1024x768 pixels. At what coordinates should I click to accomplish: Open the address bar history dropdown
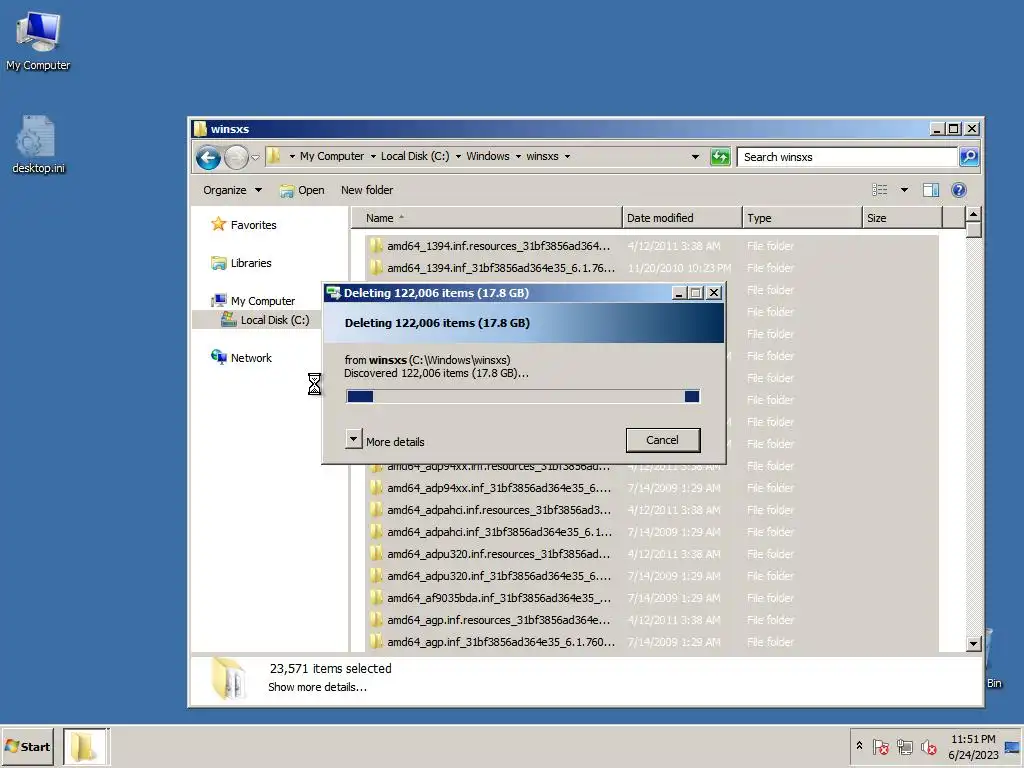point(696,157)
